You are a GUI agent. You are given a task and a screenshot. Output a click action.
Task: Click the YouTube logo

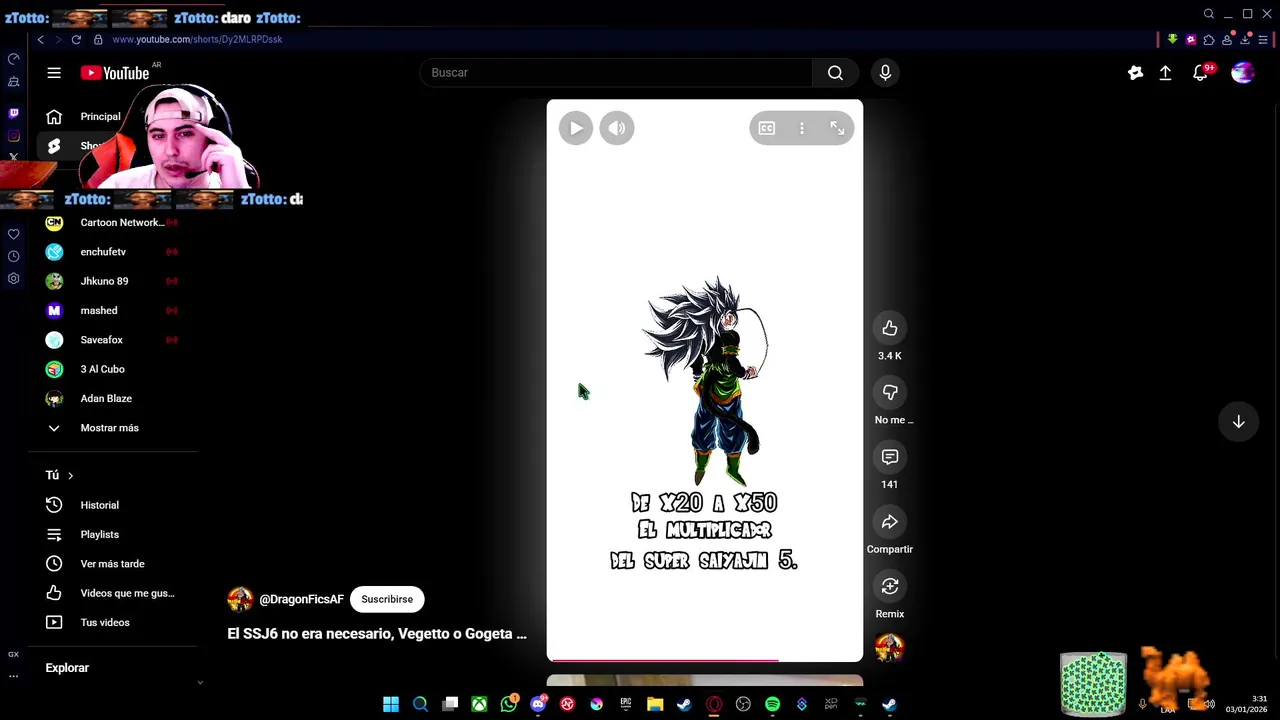click(115, 73)
